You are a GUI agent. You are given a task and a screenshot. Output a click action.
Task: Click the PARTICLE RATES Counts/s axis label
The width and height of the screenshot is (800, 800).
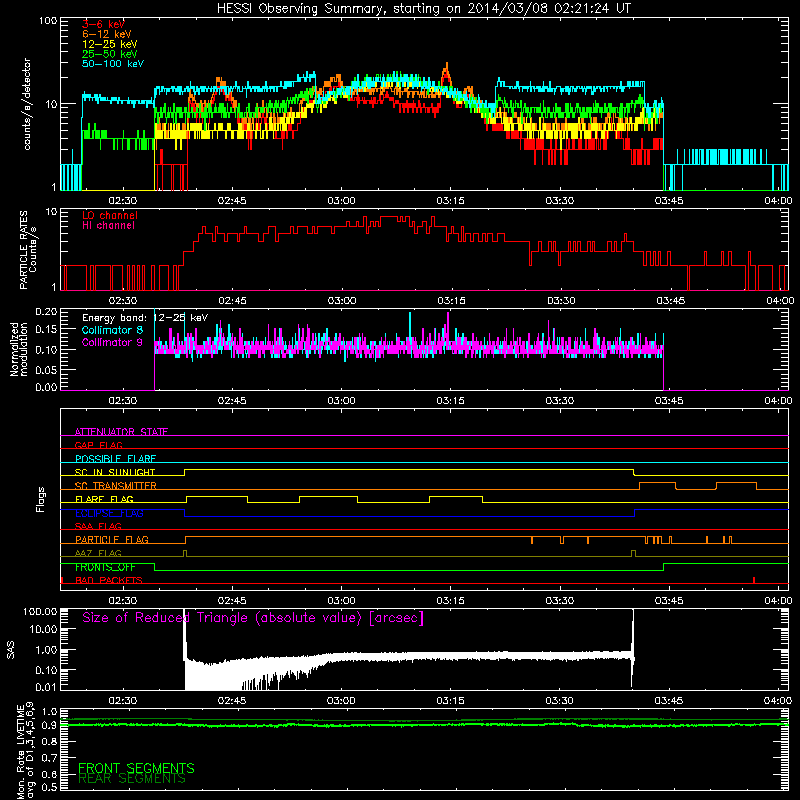(28, 250)
